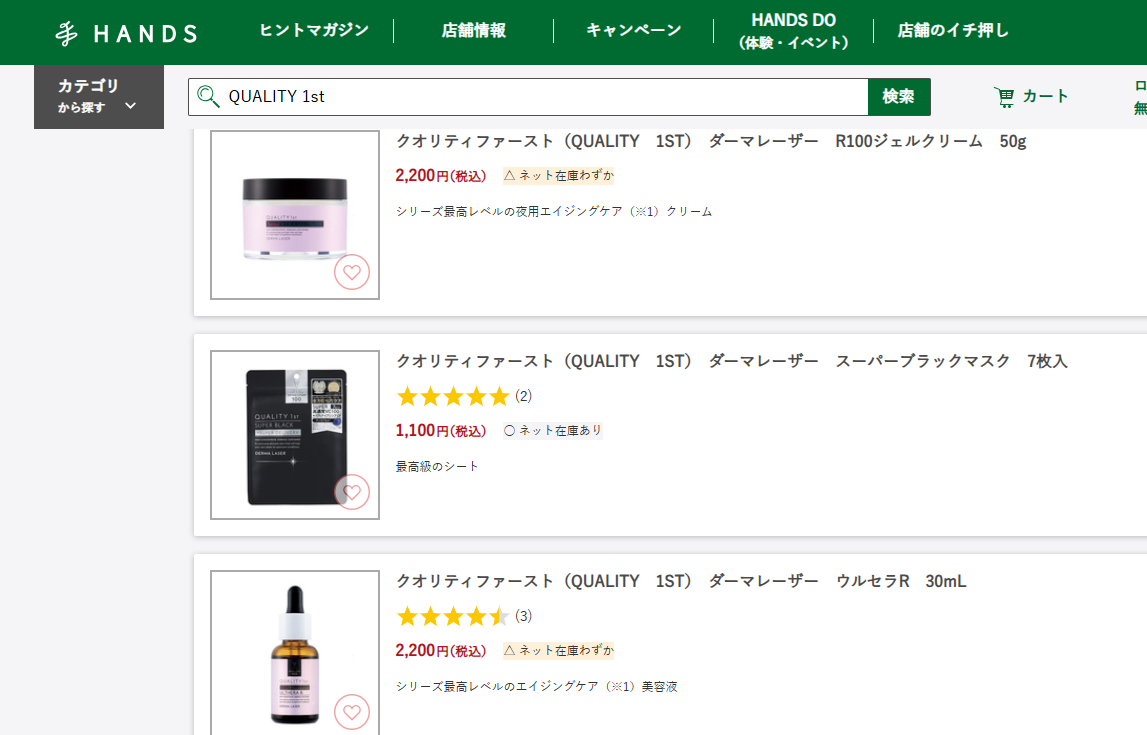The image size is (1147, 735).
Task: Open the cart icon
Action: [x=1004, y=97]
